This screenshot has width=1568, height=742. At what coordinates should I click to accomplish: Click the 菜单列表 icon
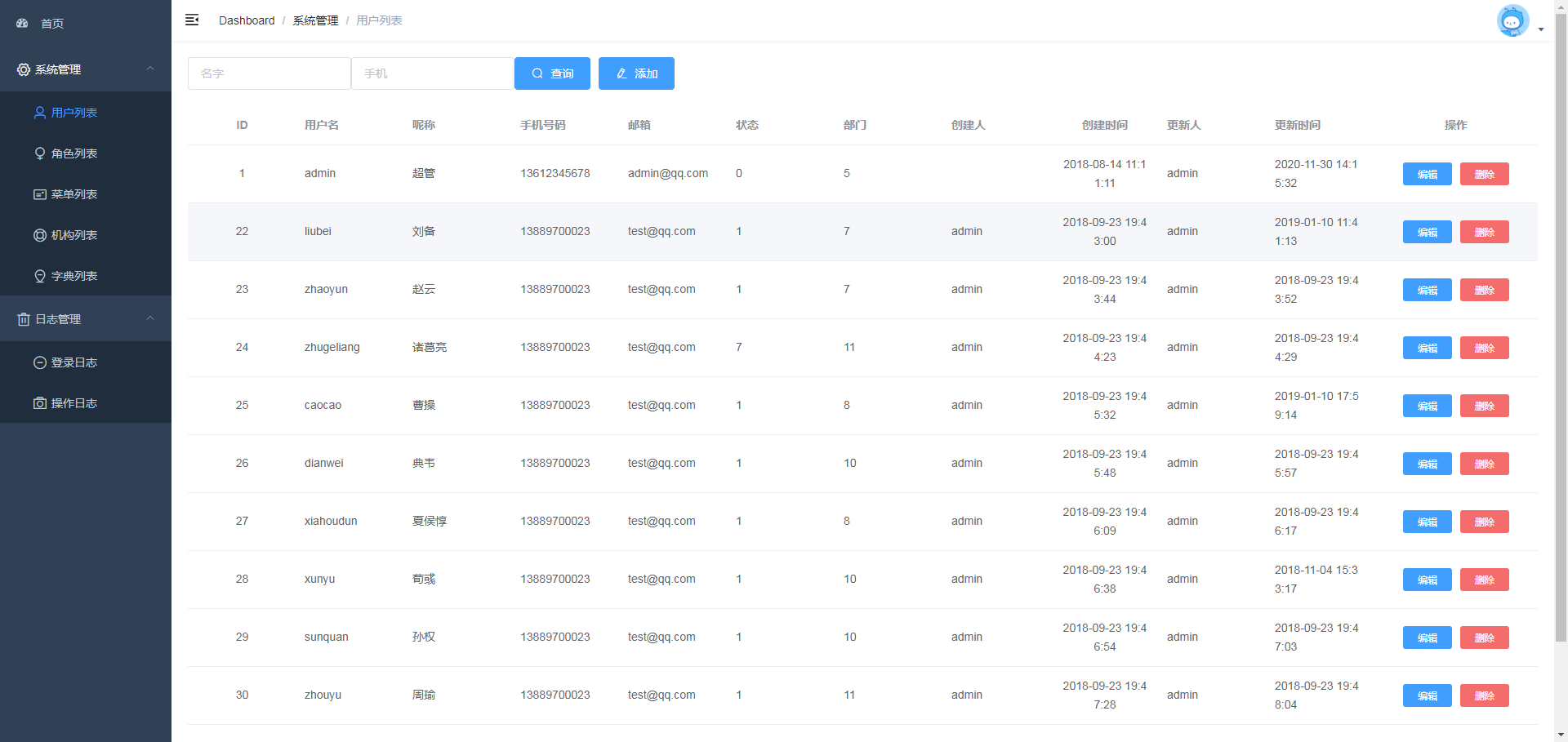(x=39, y=194)
